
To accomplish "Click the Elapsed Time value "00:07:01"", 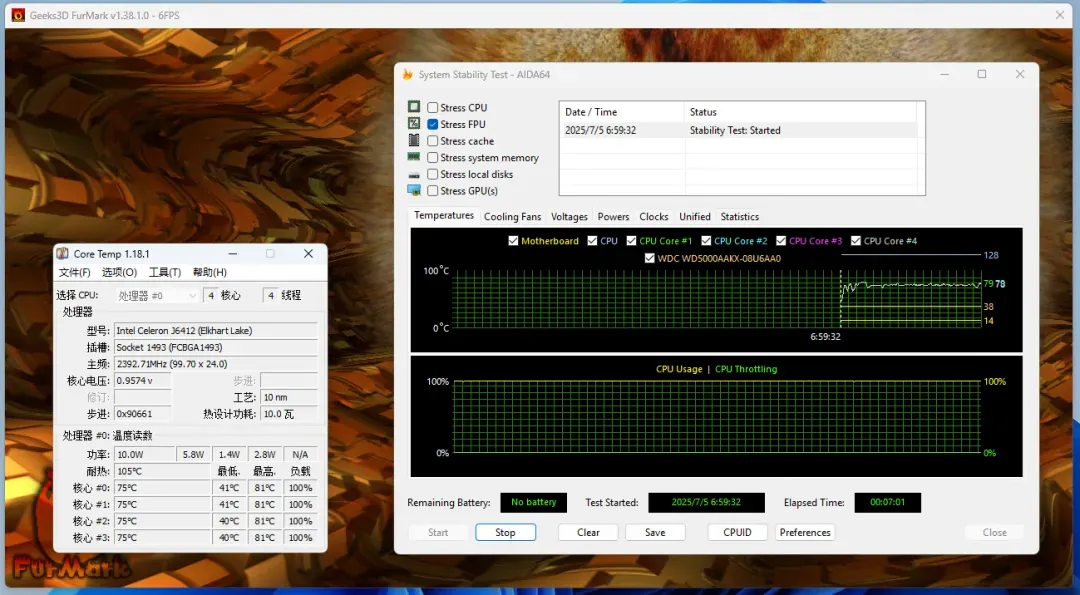I will tap(888, 503).
